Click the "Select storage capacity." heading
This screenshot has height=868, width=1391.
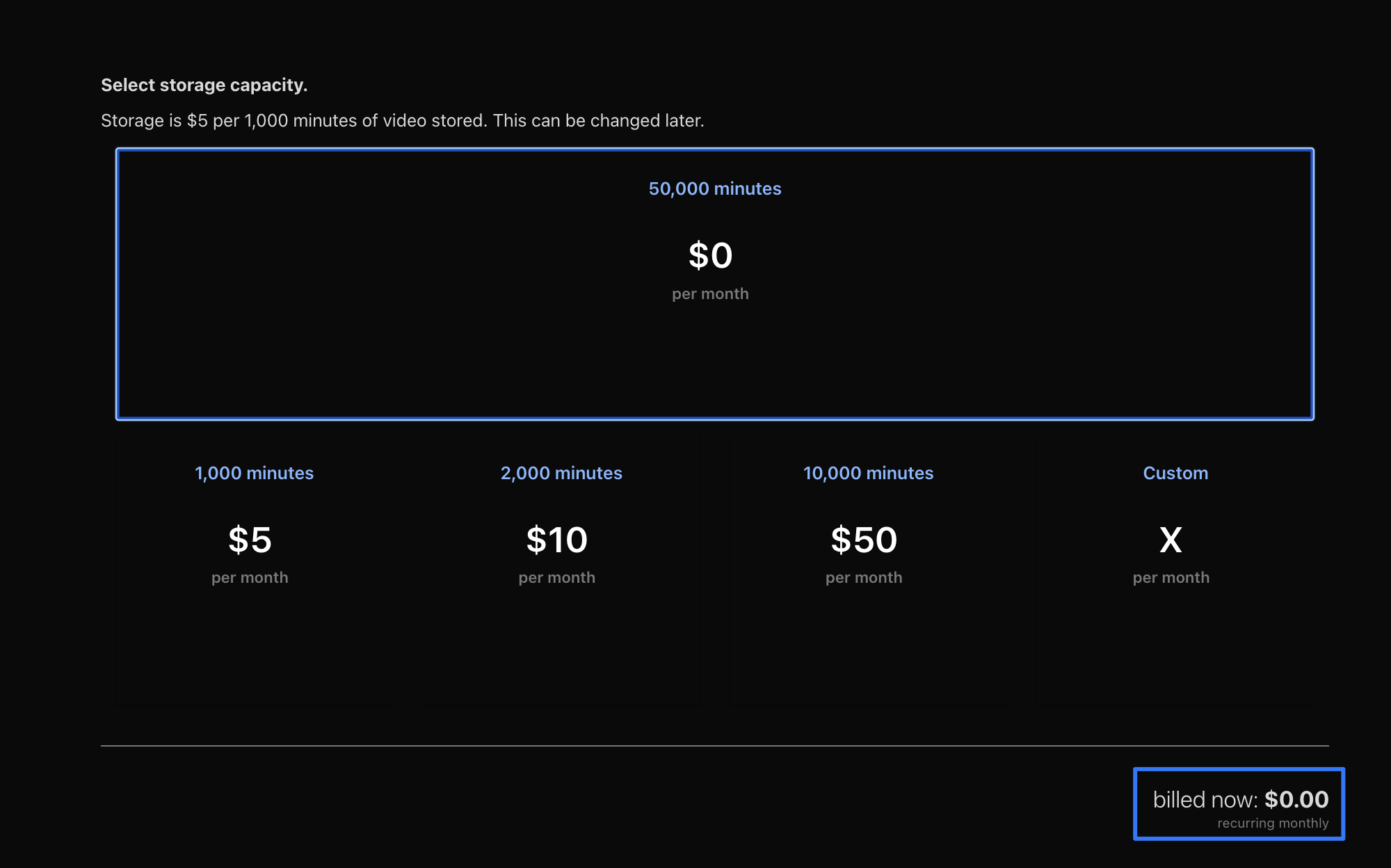(204, 85)
